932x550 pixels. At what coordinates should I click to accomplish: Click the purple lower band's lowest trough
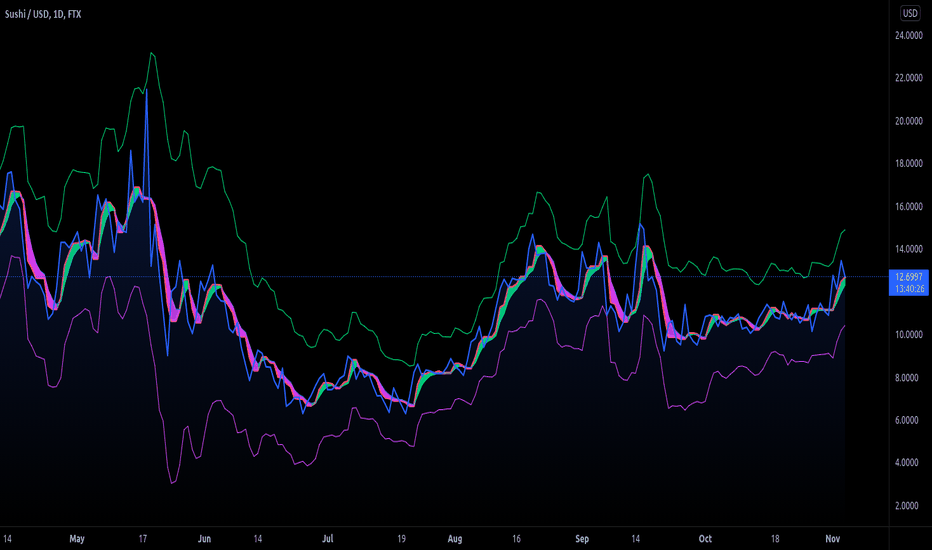(172, 483)
